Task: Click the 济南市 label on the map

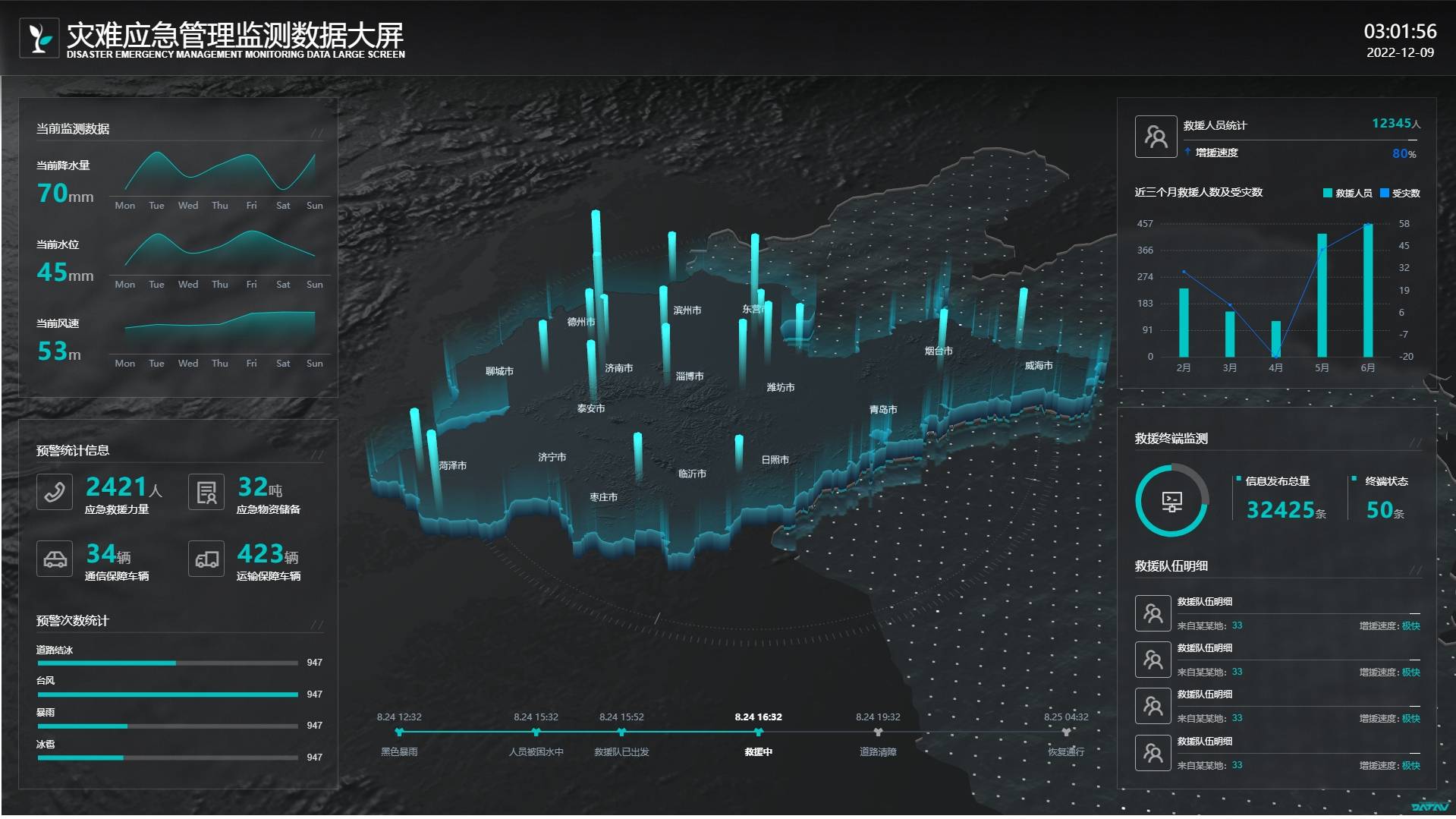Action: pos(618,368)
